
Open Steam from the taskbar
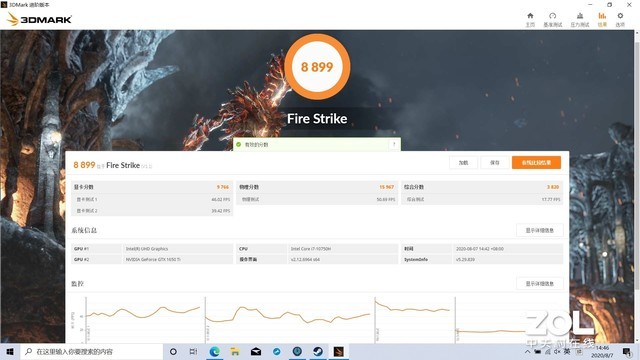click(x=318, y=351)
